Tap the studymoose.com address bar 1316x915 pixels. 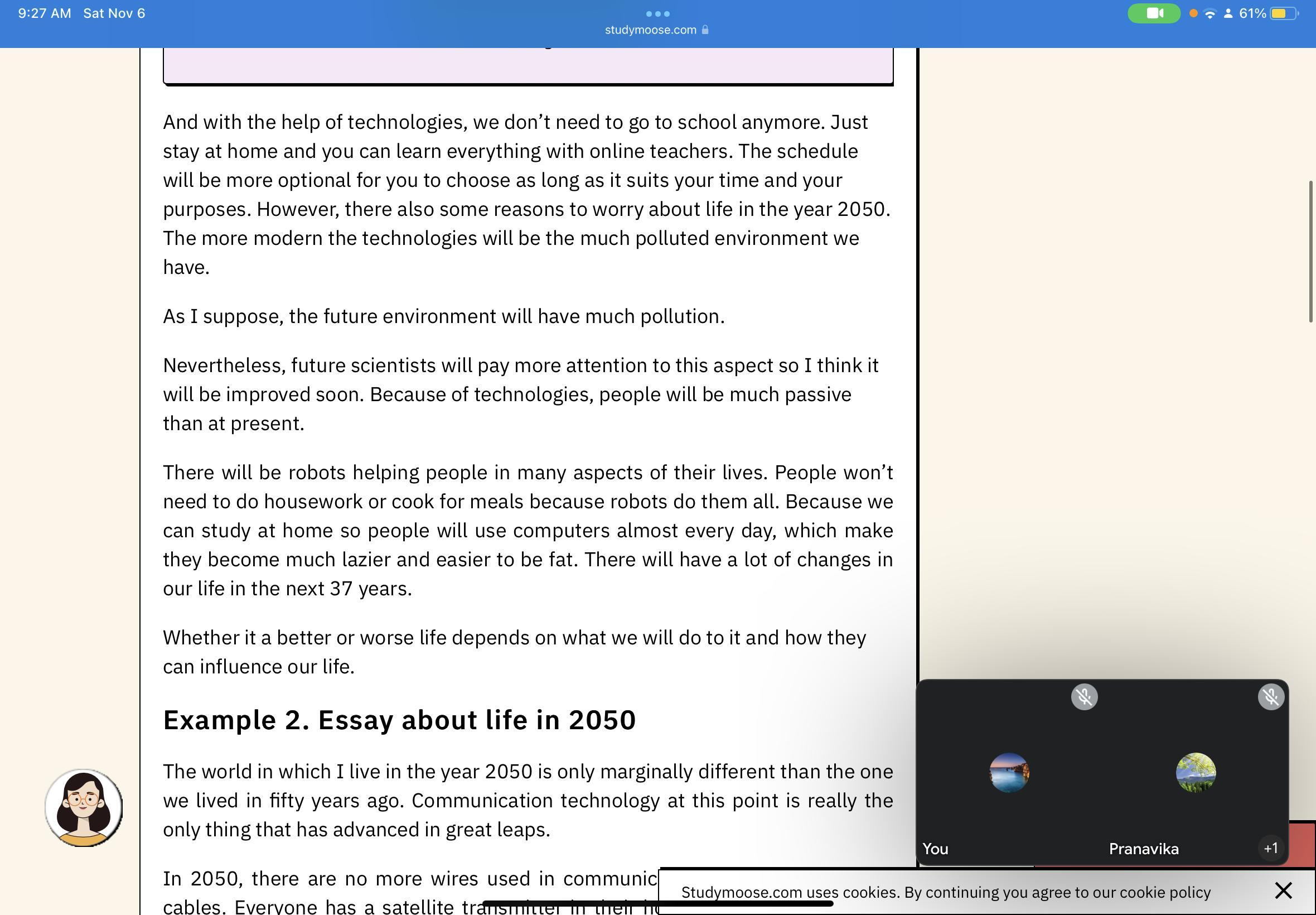pyautogui.click(x=650, y=30)
